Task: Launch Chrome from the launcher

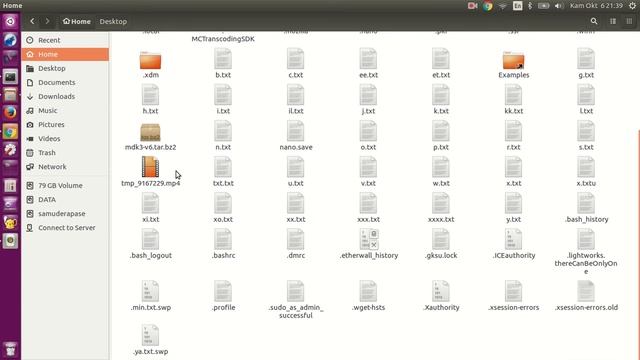Action: tap(10, 131)
